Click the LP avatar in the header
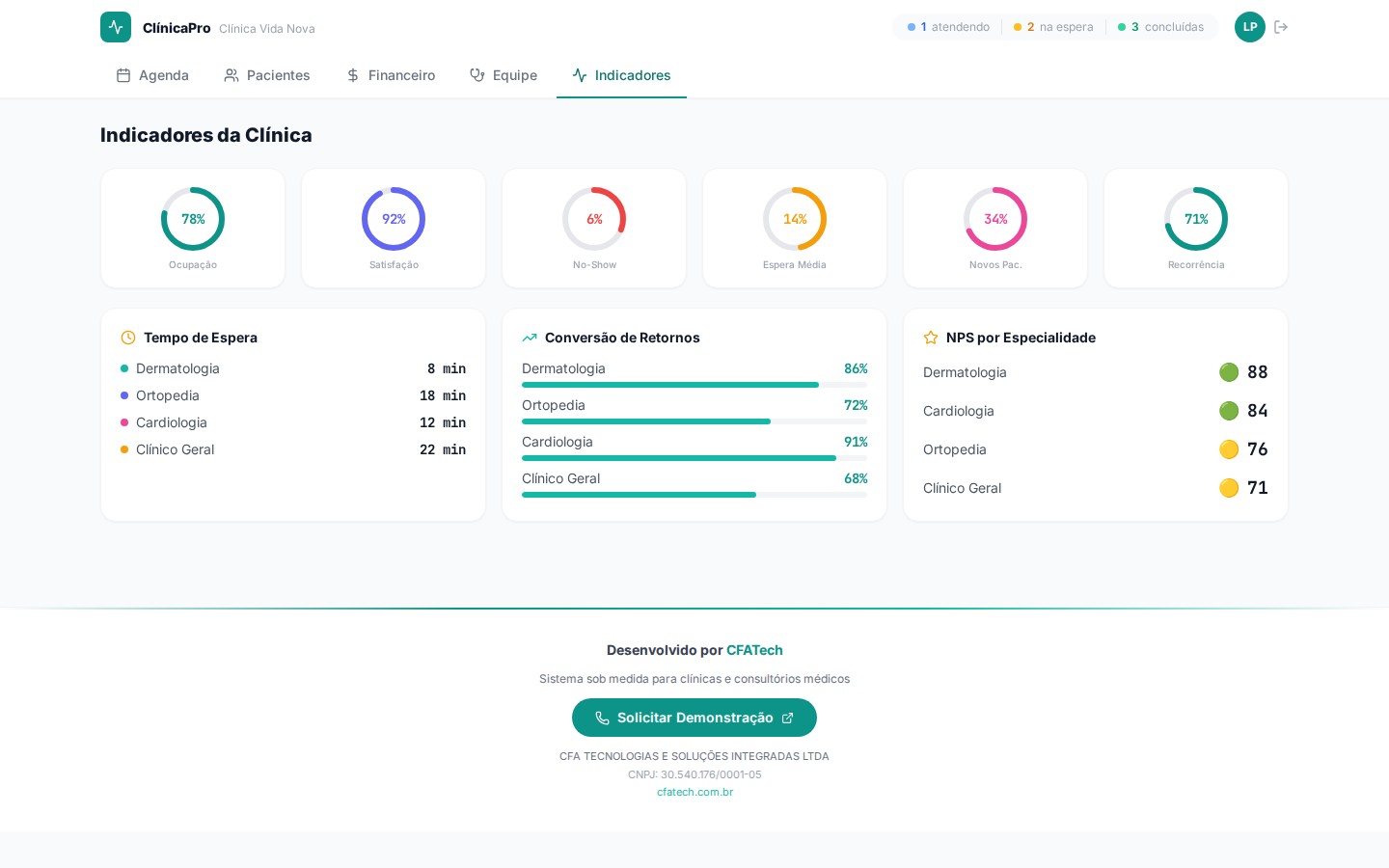Image resolution: width=1389 pixels, height=868 pixels. (1250, 27)
